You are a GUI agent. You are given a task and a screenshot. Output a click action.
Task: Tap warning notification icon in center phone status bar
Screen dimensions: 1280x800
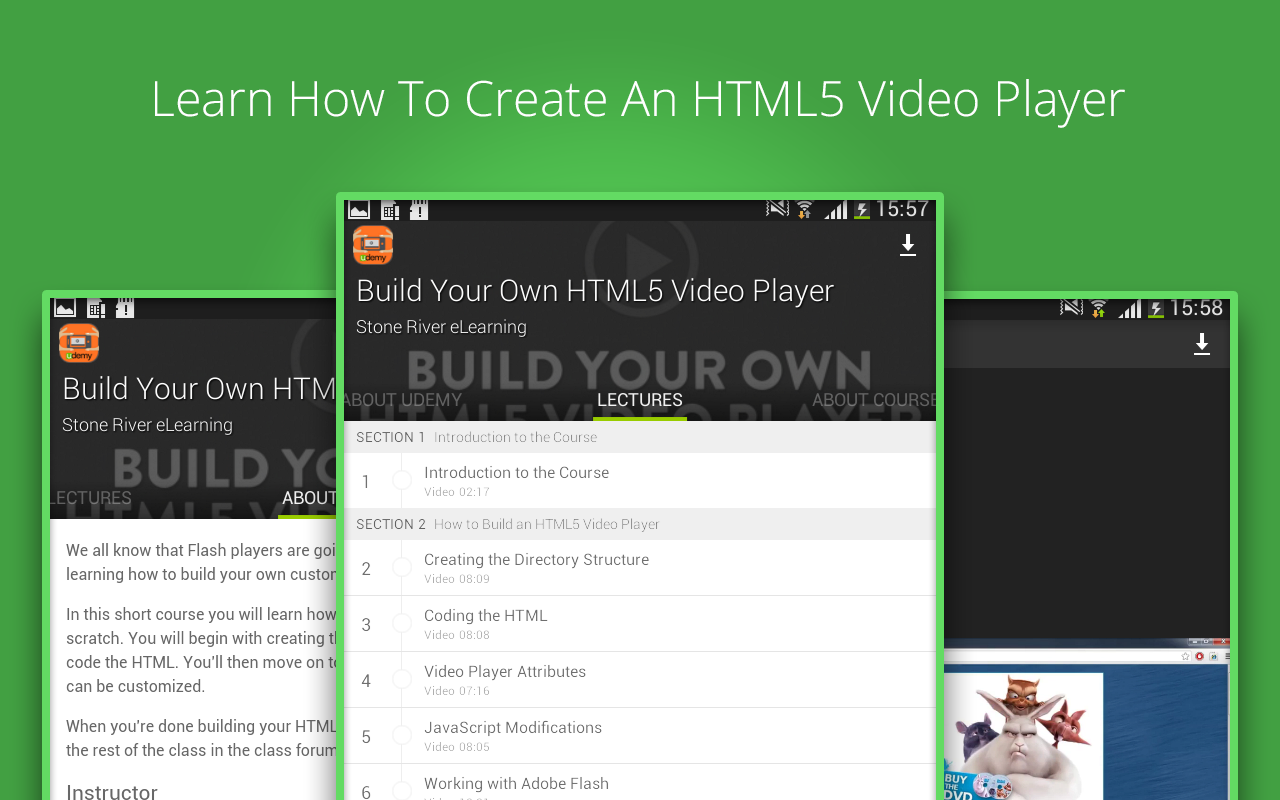click(419, 210)
